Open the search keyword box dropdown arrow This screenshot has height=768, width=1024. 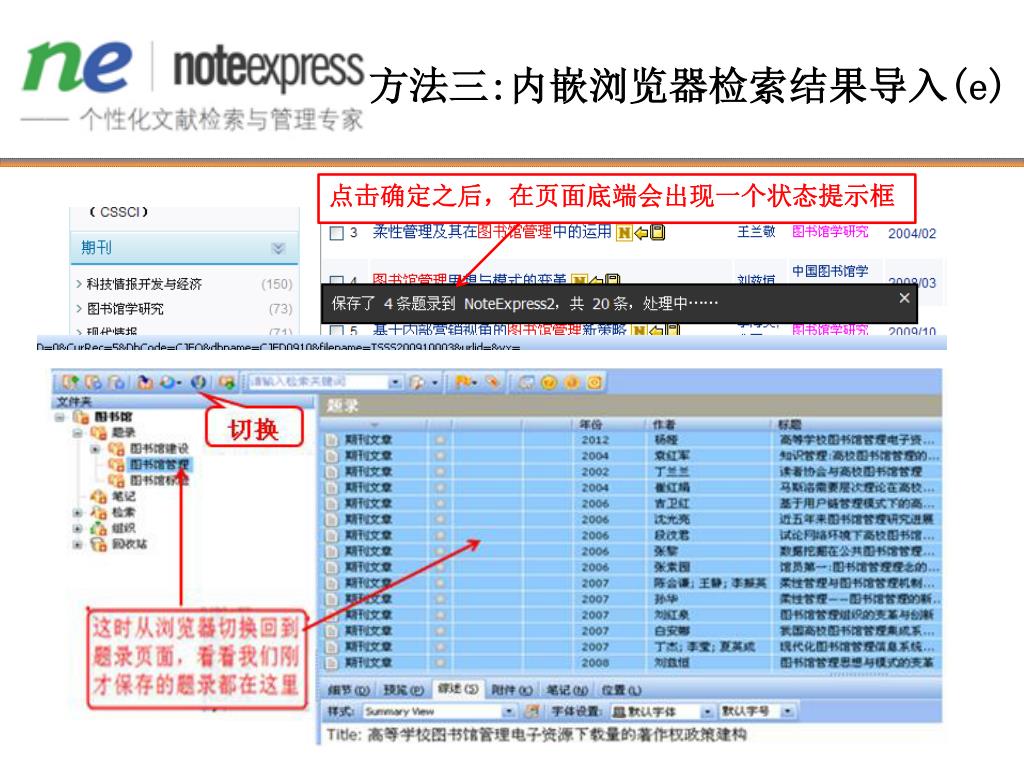coord(395,382)
